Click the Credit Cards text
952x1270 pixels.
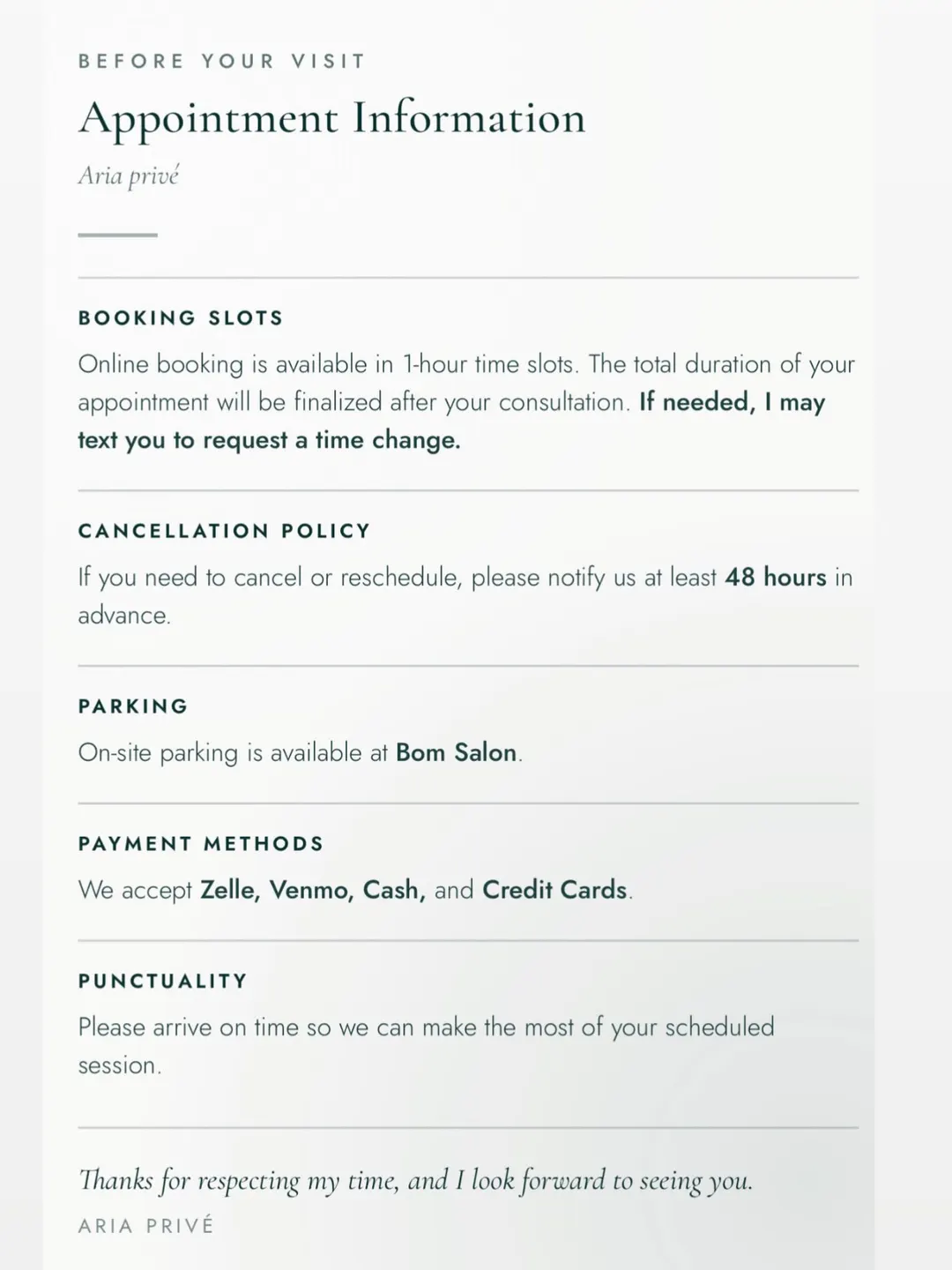click(554, 890)
